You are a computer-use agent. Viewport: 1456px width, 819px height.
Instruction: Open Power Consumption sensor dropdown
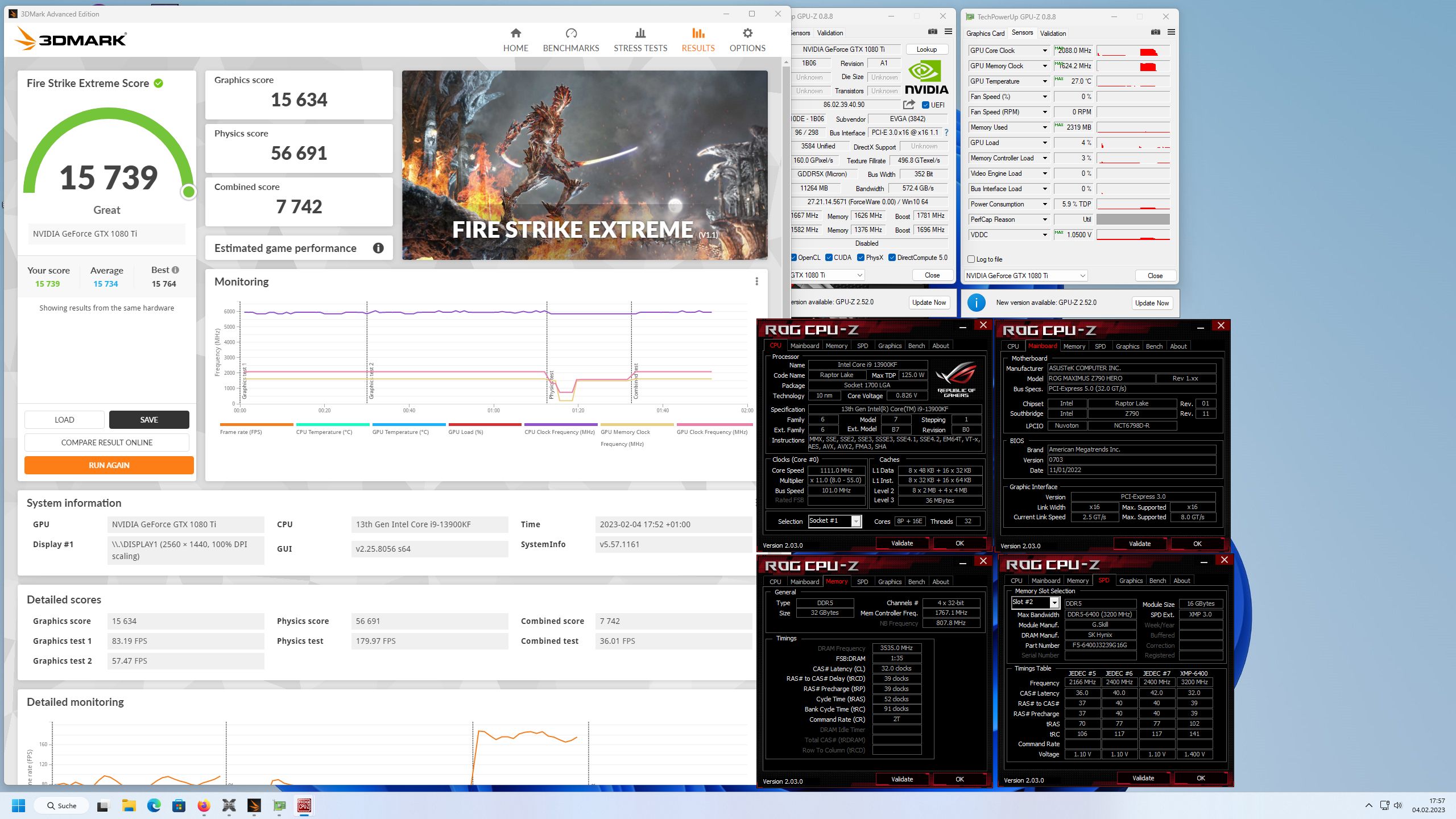[x=1045, y=204]
